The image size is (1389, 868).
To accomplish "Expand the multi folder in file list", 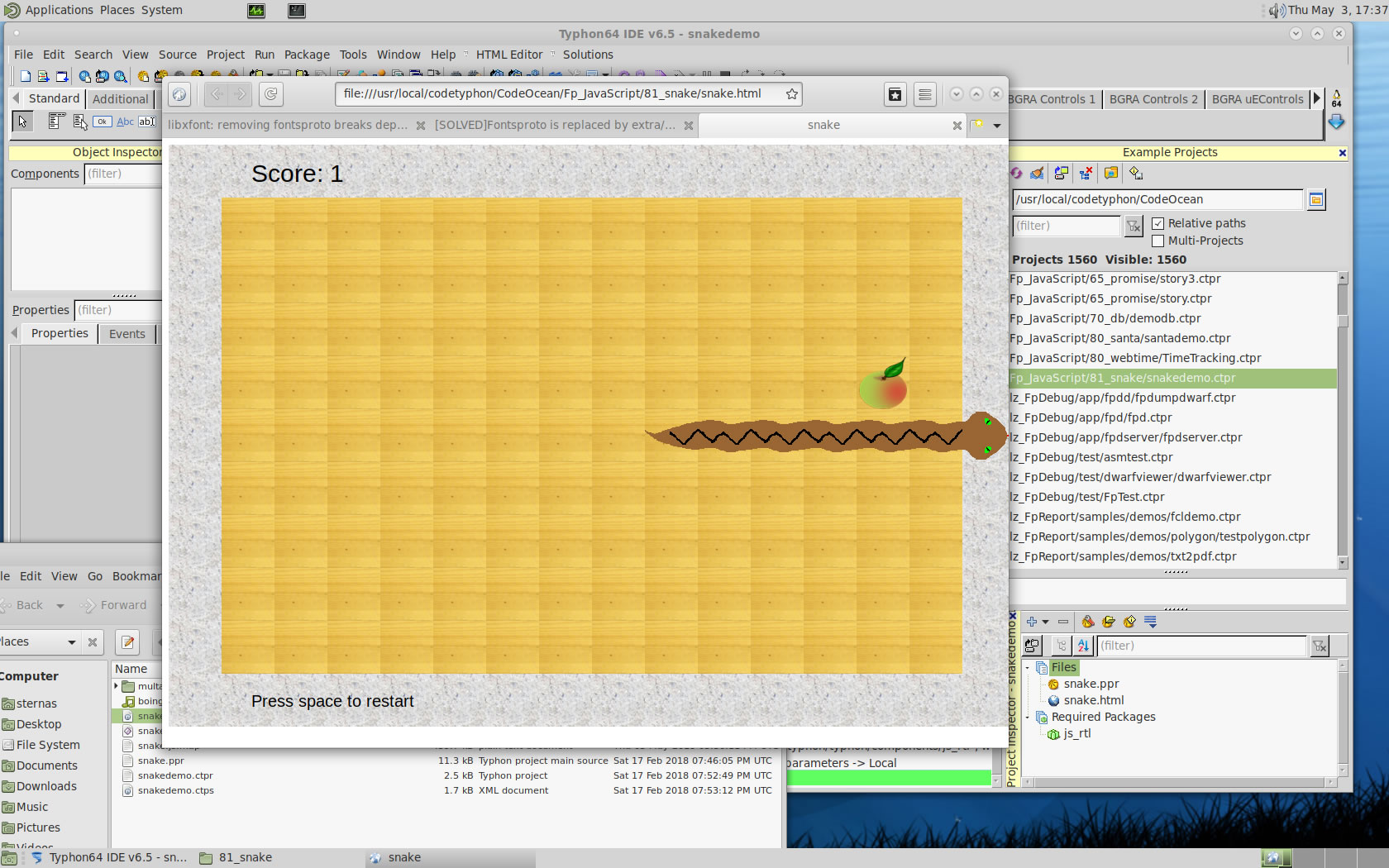I will click(116, 686).
